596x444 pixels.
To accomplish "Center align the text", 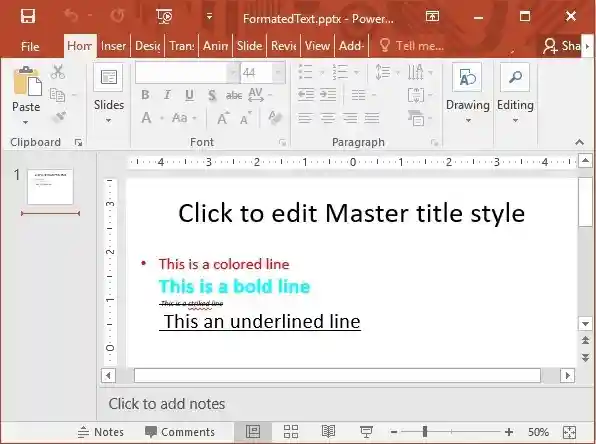I will tap(328, 118).
